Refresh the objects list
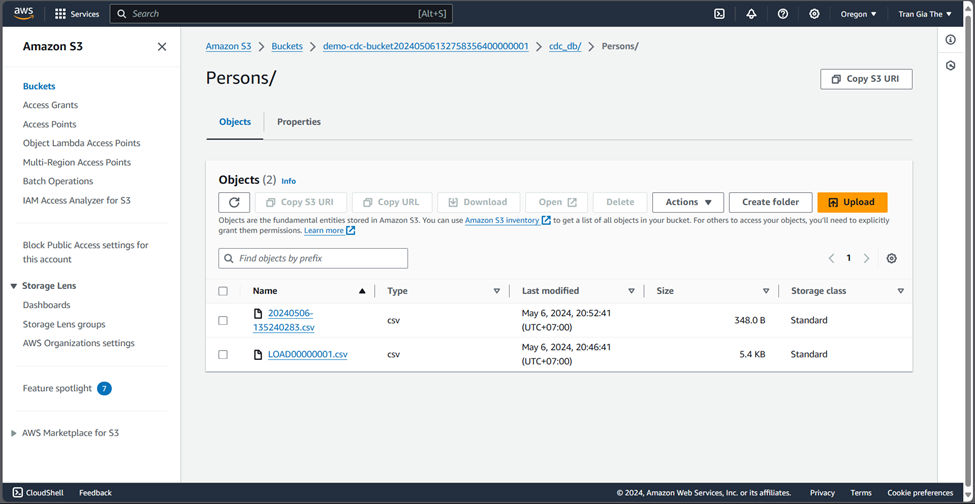Viewport: 975px width, 504px height. (x=234, y=202)
